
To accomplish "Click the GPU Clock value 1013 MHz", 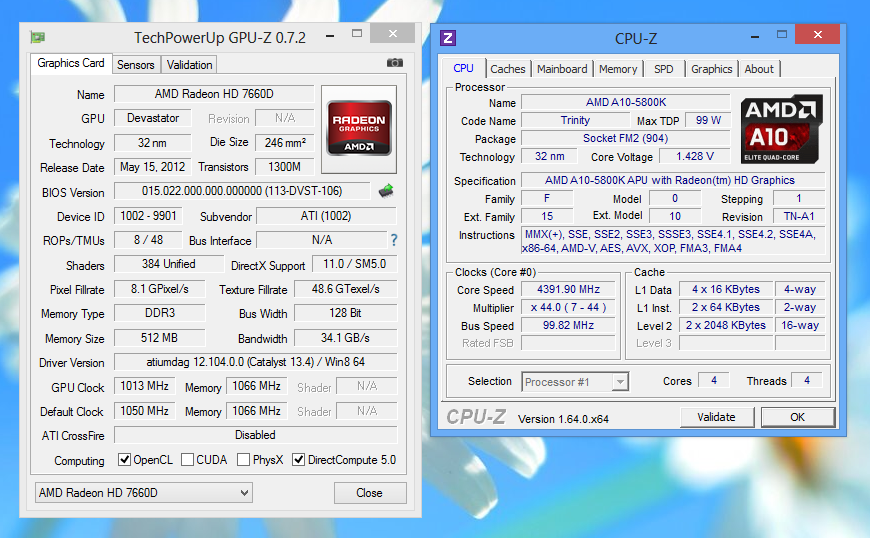I will (145, 386).
